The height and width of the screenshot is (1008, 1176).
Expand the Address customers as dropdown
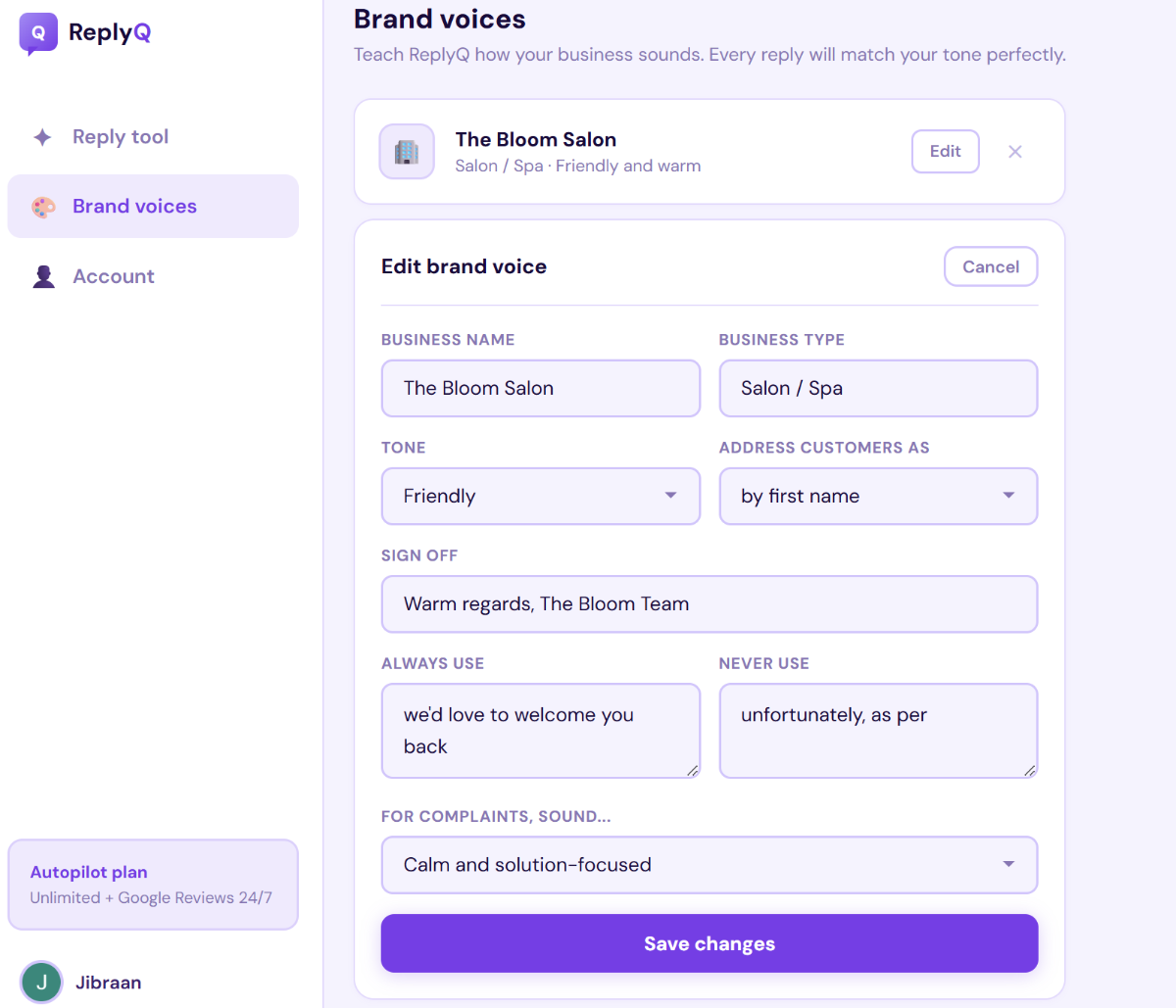click(x=877, y=496)
